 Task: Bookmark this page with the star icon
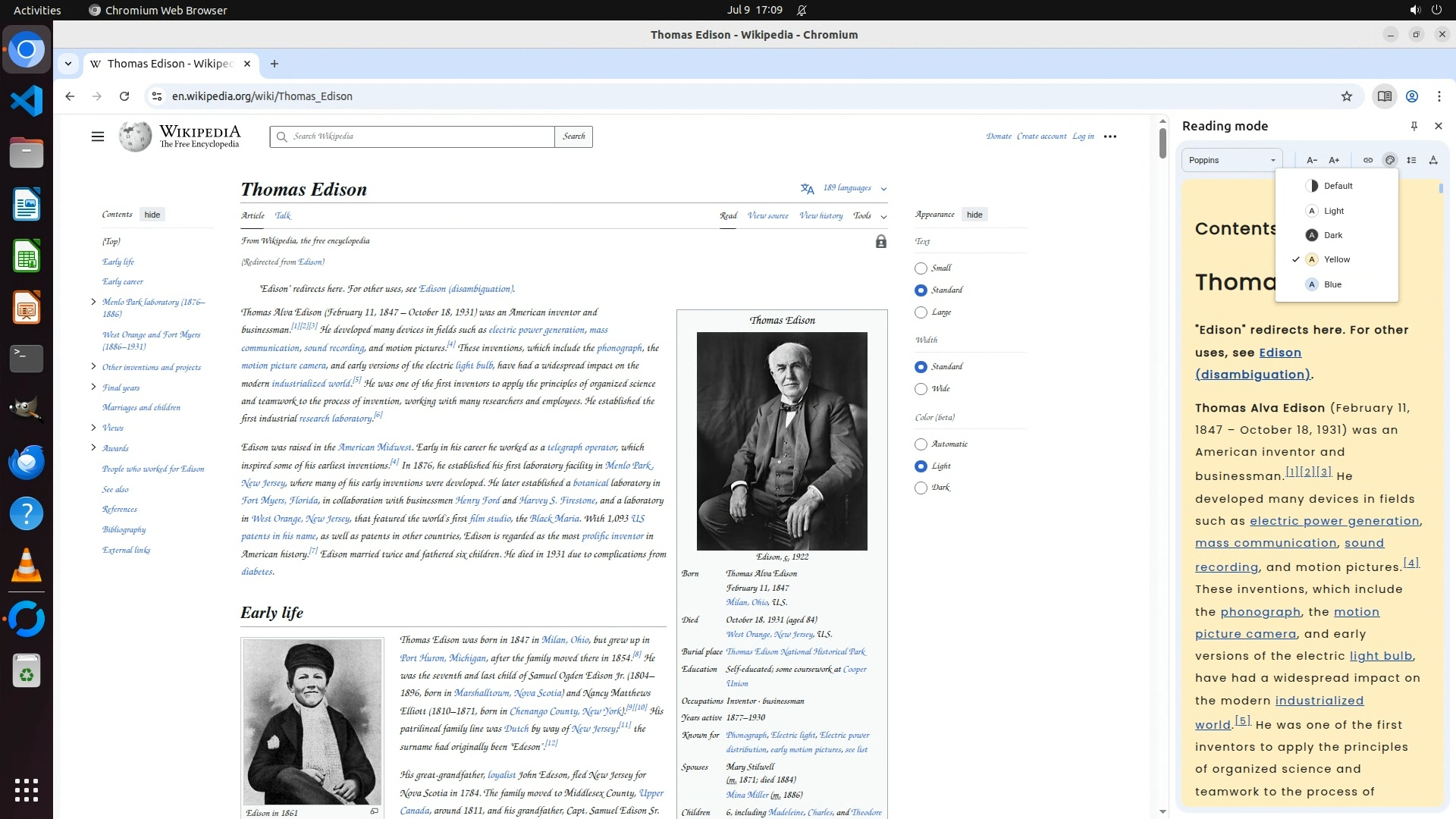tap(1346, 96)
